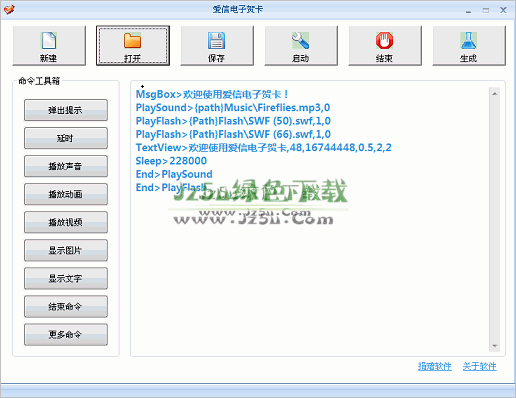Click the TextView script line
Image resolution: width=516 pixels, height=398 pixels.
pyautogui.click(x=263, y=148)
